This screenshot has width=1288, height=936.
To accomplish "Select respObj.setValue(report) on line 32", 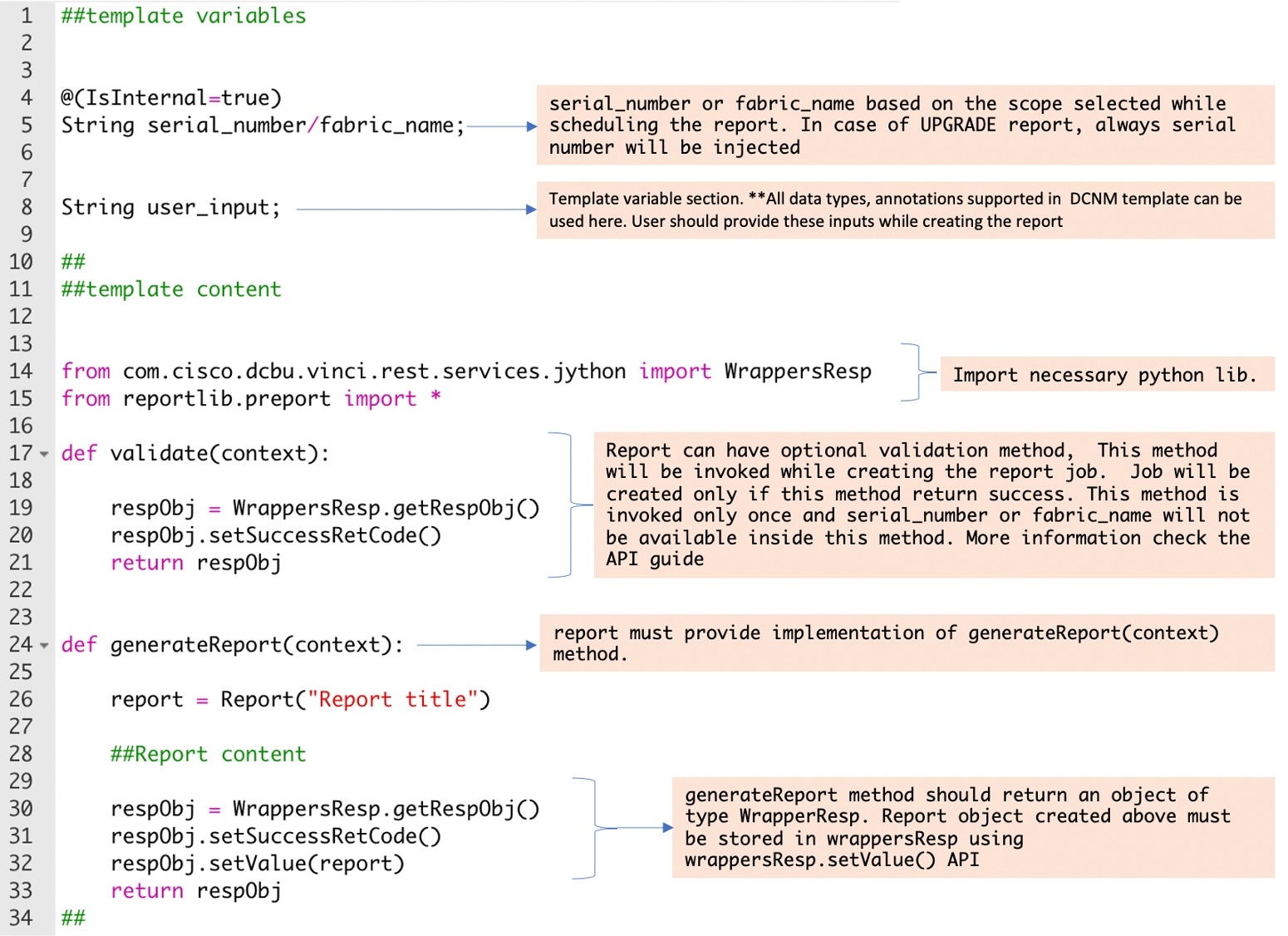I will [x=258, y=864].
